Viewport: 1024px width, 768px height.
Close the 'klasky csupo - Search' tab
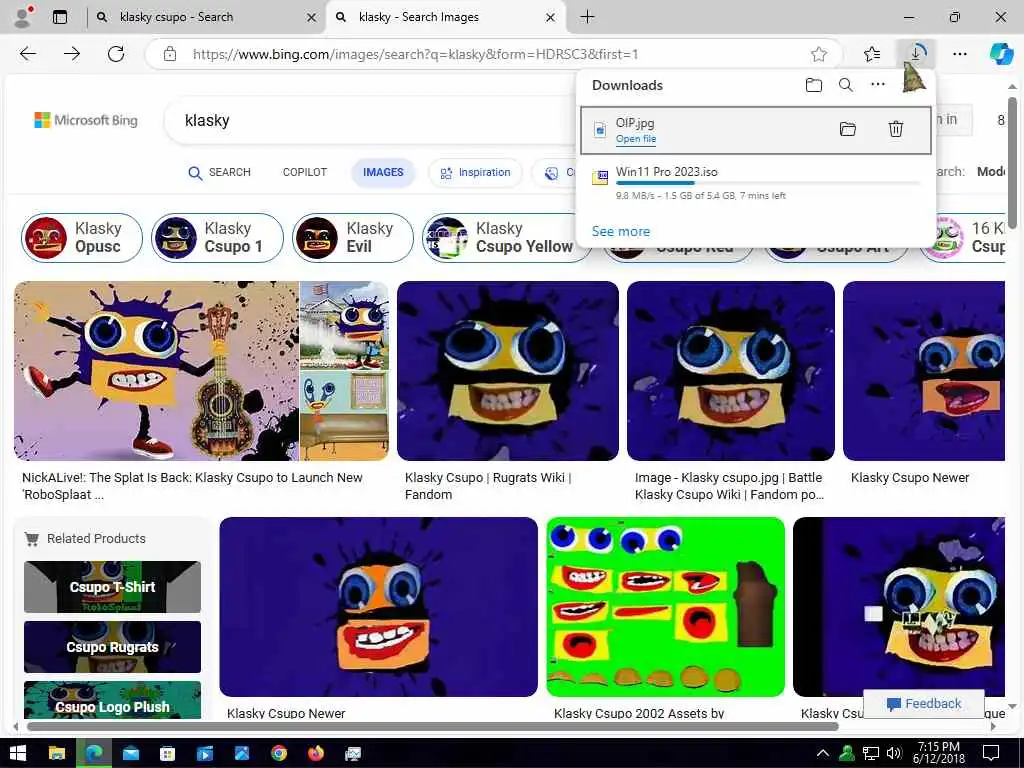click(x=312, y=18)
